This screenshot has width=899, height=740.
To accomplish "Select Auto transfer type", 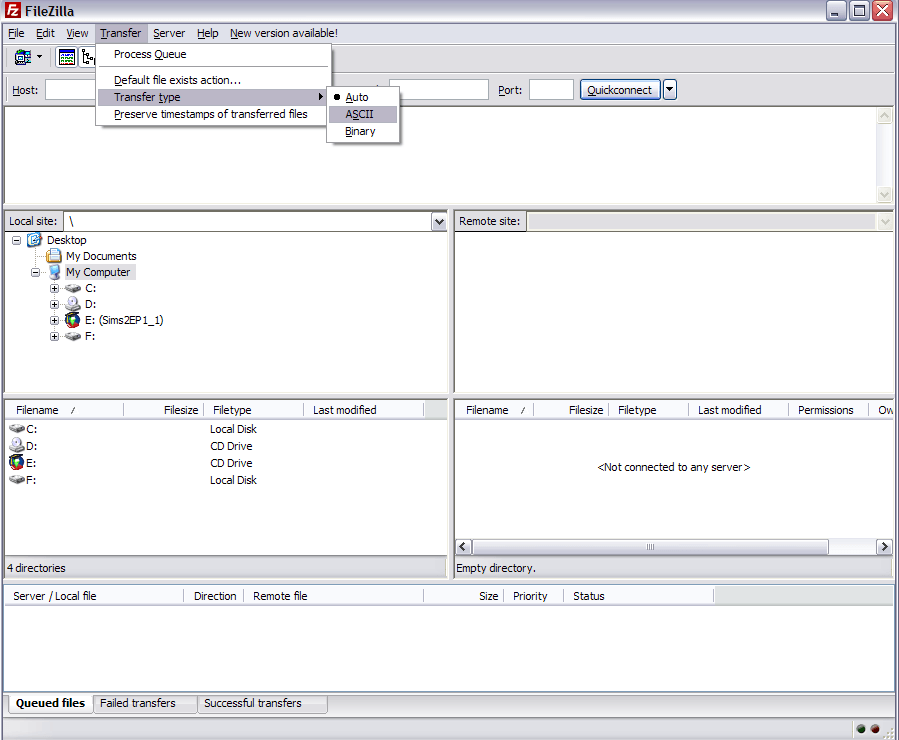I will pos(363,97).
